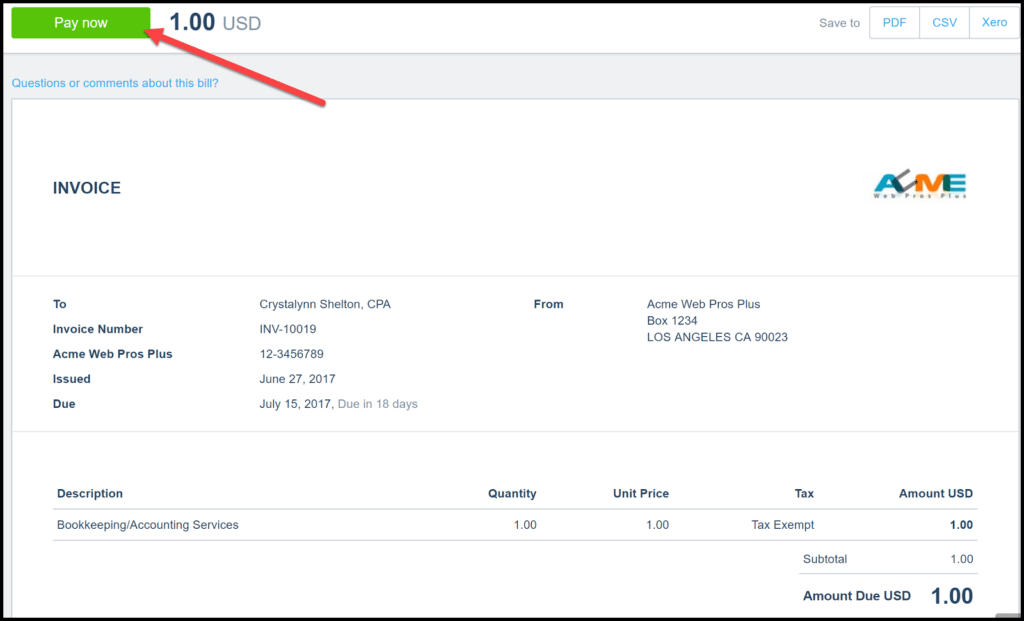Click the Quantity column header
The image size is (1024, 621).
click(x=512, y=494)
